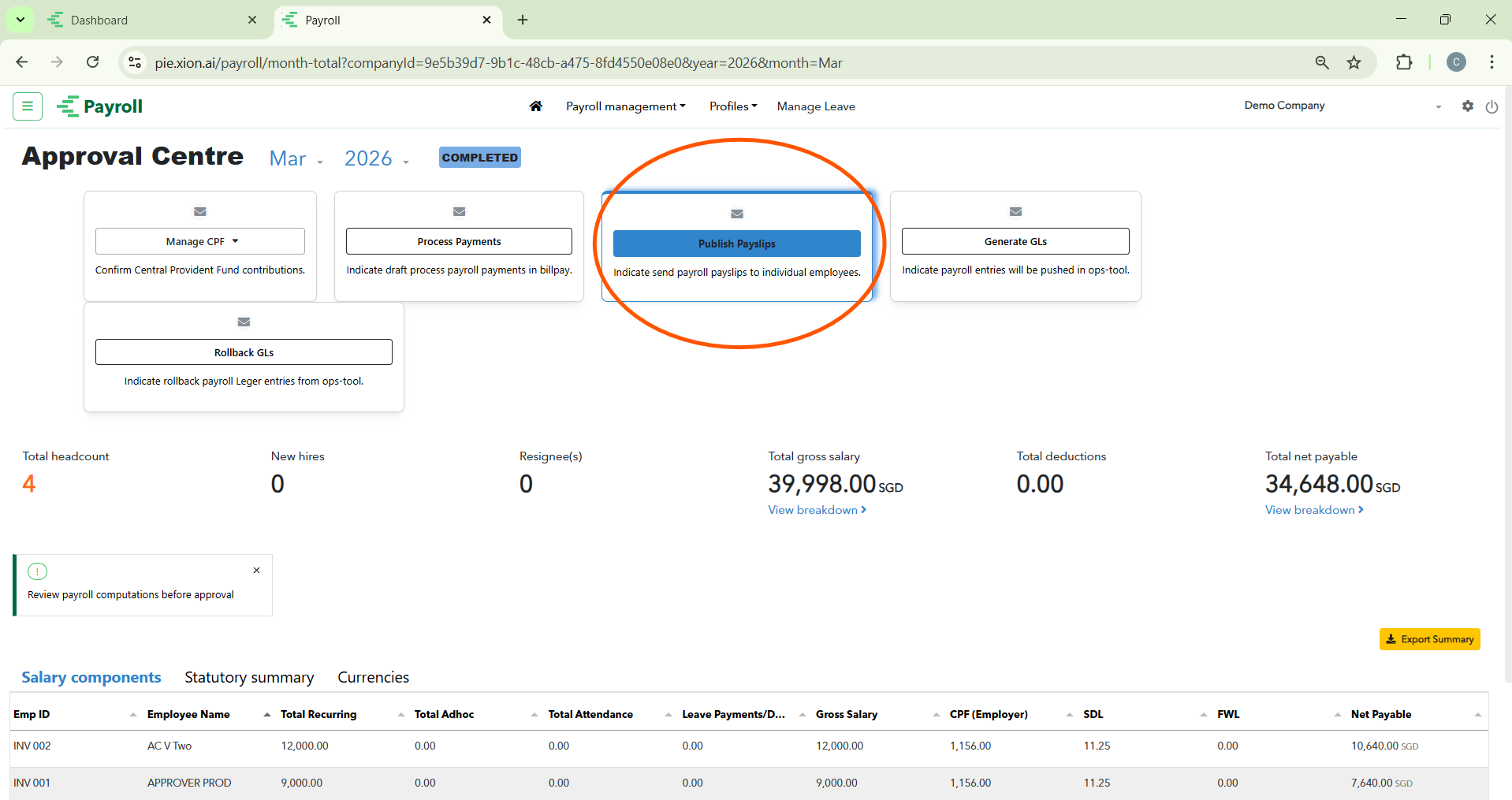The width and height of the screenshot is (1512, 800).
Task: Click the Export Summary button
Action: click(x=1429, y=639)
